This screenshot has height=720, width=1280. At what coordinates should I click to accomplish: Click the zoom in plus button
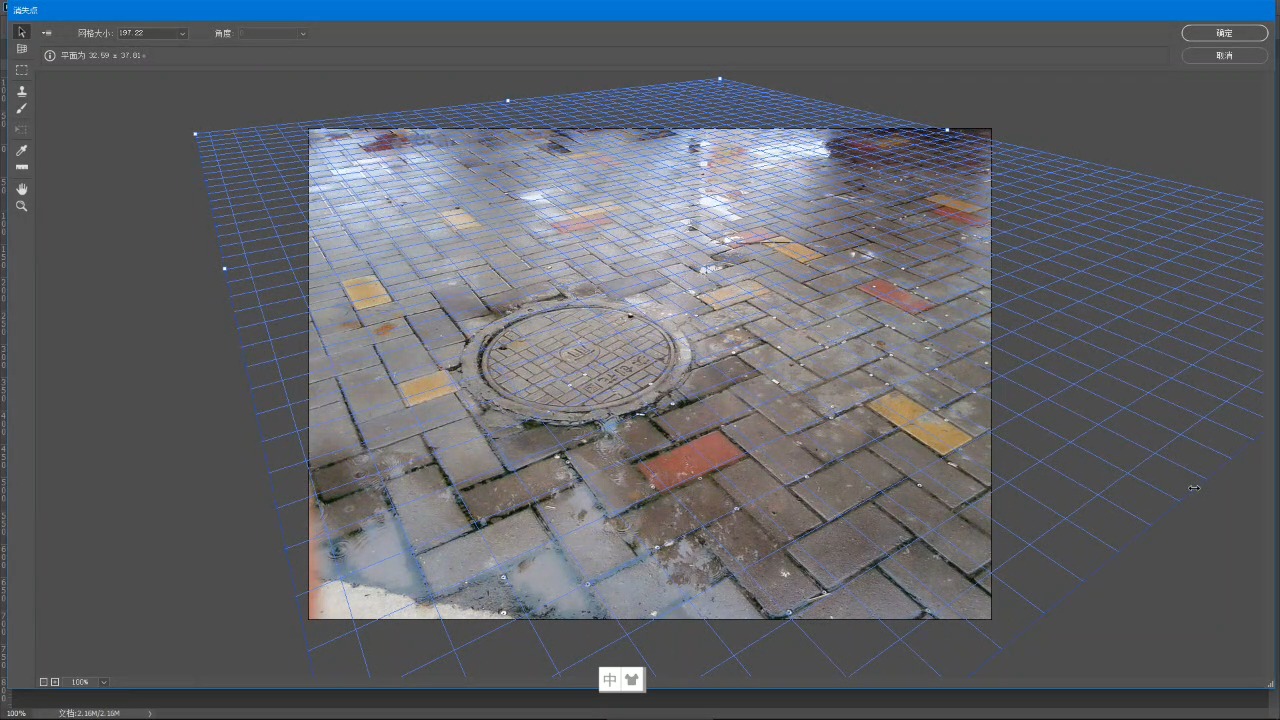pos(55,682)
